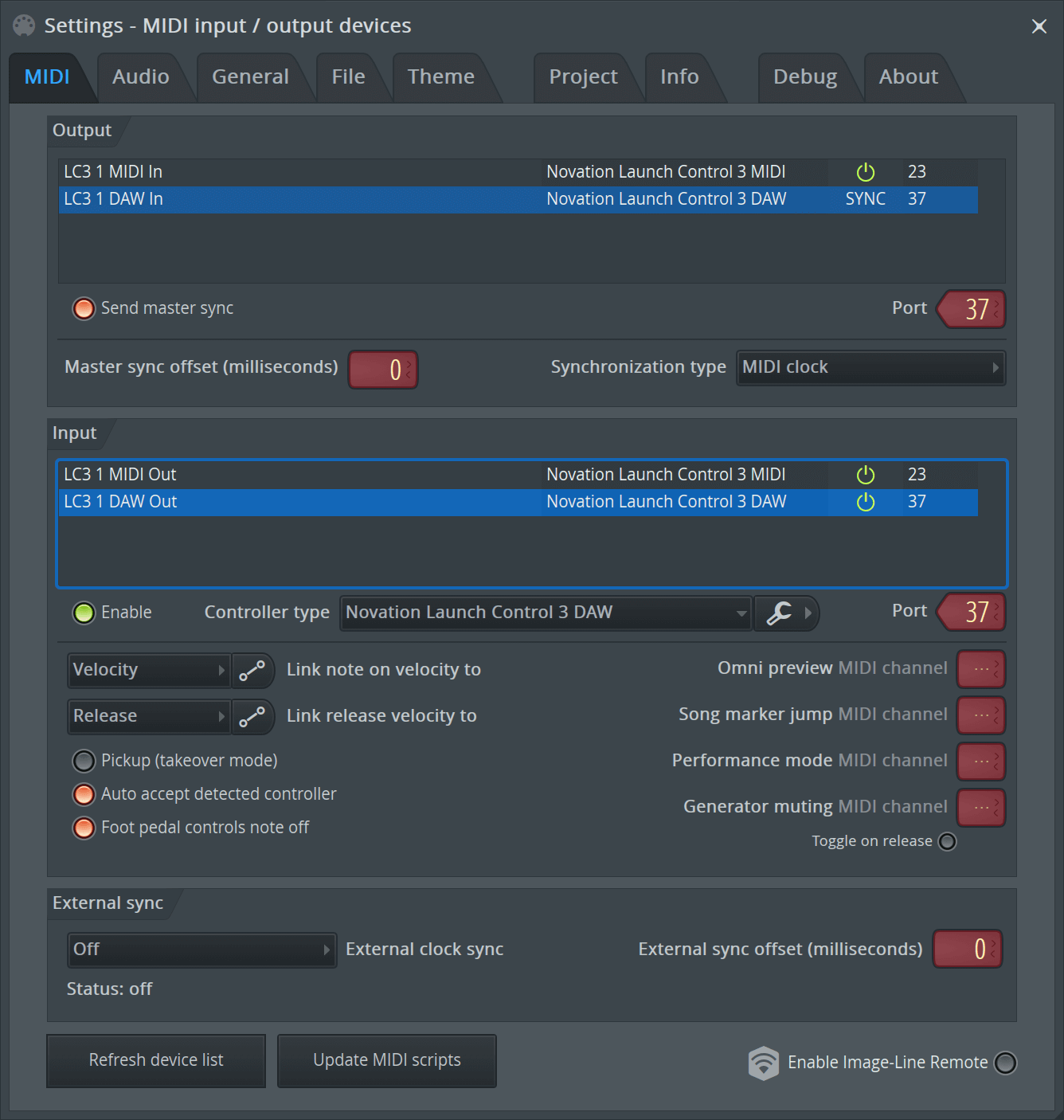Click Status: off text
This screenshot has width=1064, height=1120.
(x=109, y=989)
